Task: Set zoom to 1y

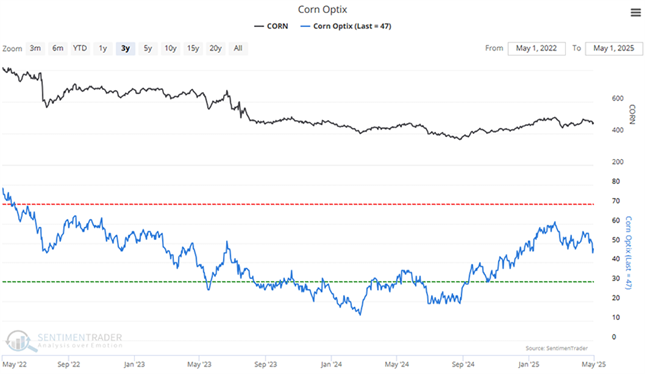Action: (x=103, y=48)
